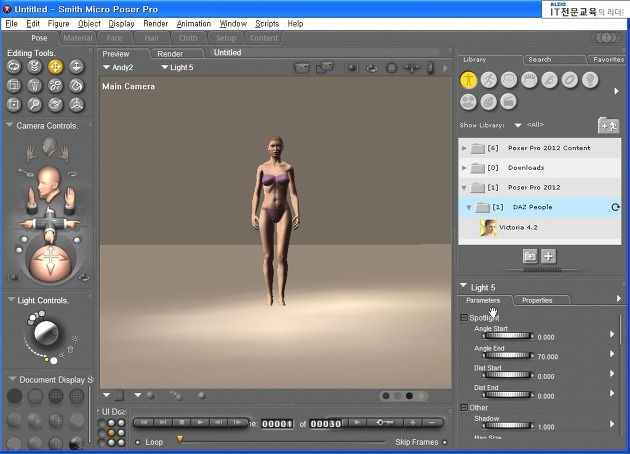Select the Direct Manipulation tool
Viewport: 630px width, 454px height.
coord(76,104)
